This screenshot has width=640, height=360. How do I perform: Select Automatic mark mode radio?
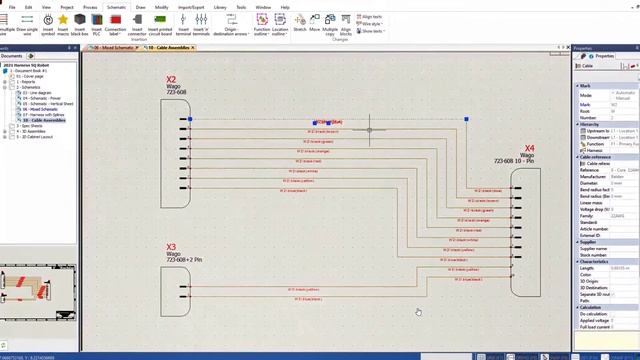[613, 93]
